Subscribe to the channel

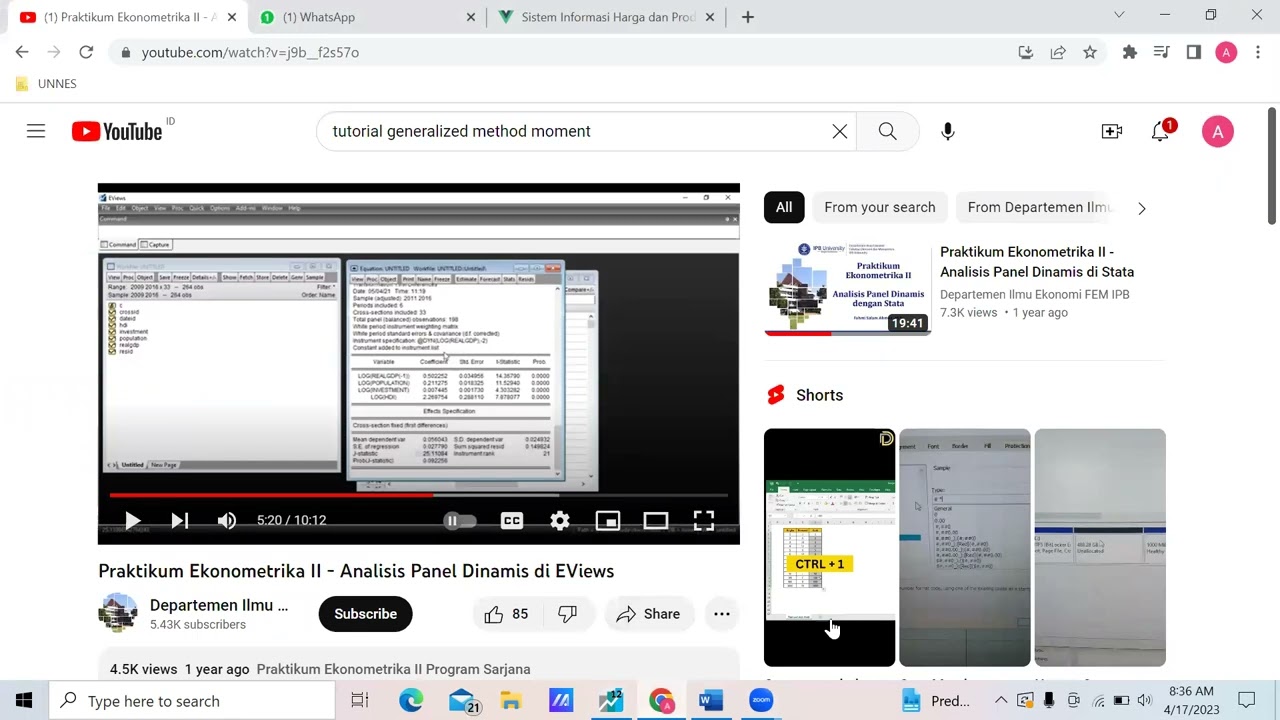[365, 614]
